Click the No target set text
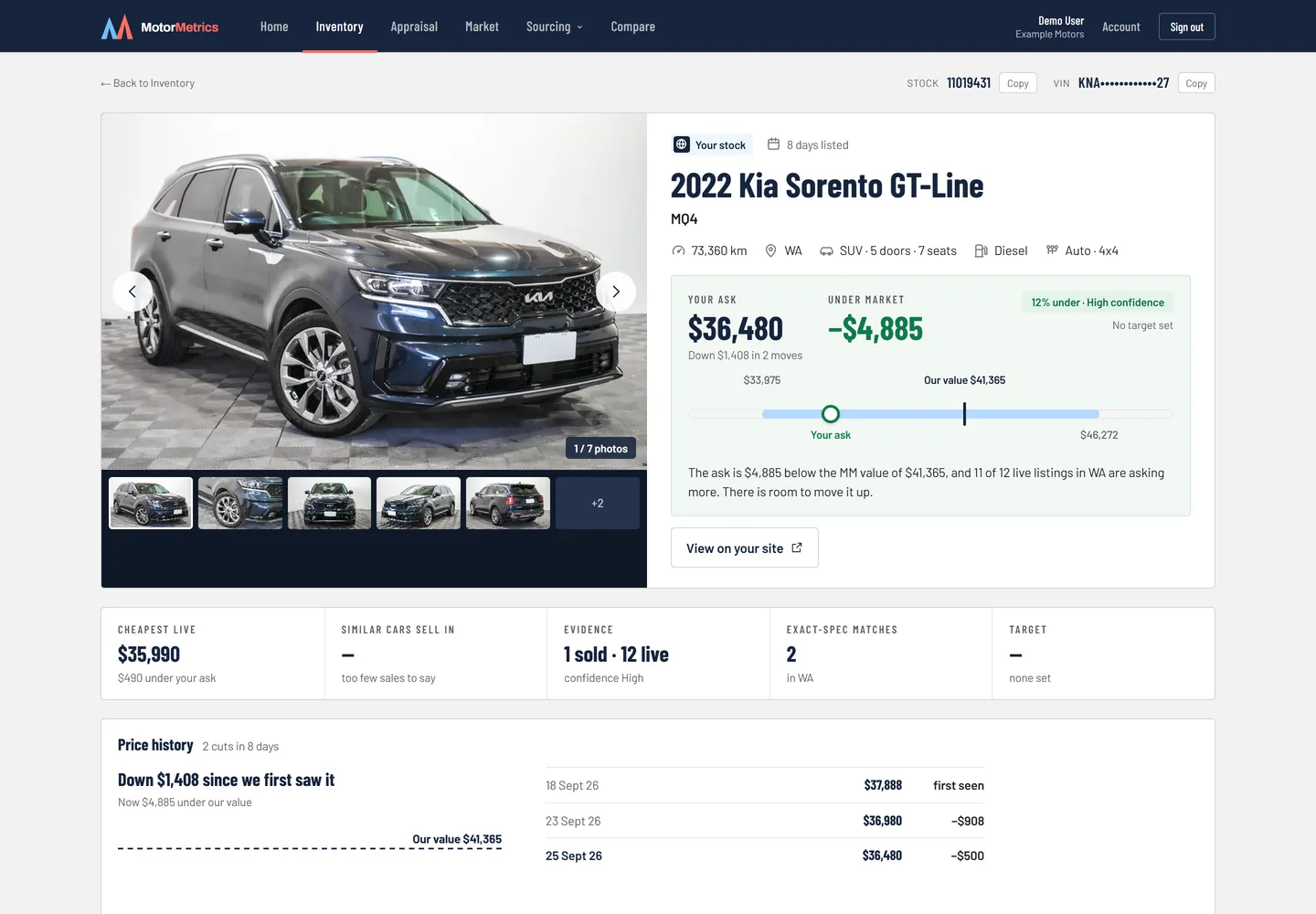Screen dimensions: 1316x914 (1142, 325)
